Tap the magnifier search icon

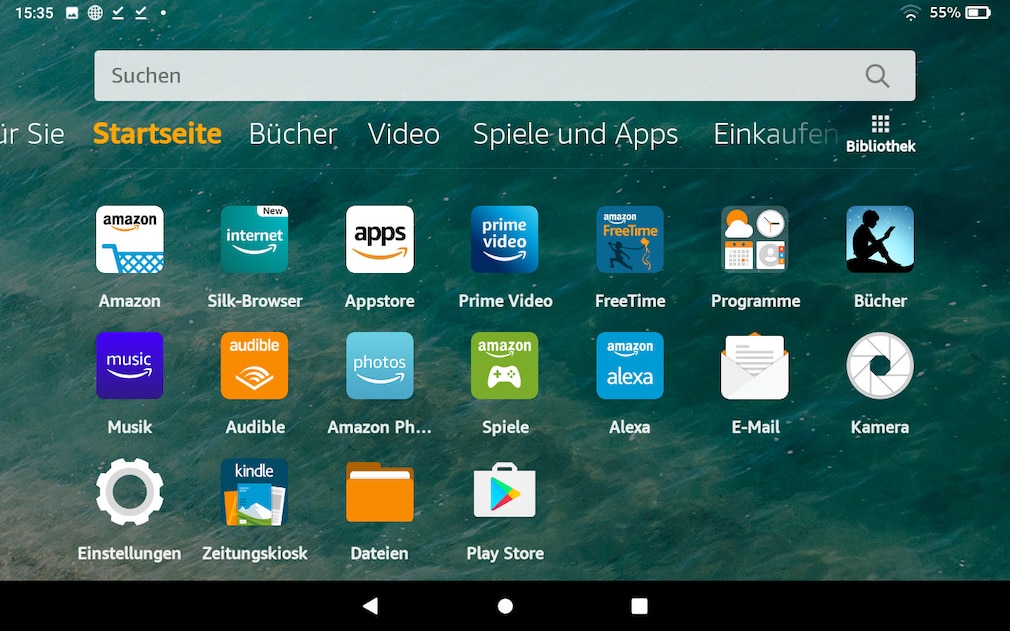pos(877,76)
